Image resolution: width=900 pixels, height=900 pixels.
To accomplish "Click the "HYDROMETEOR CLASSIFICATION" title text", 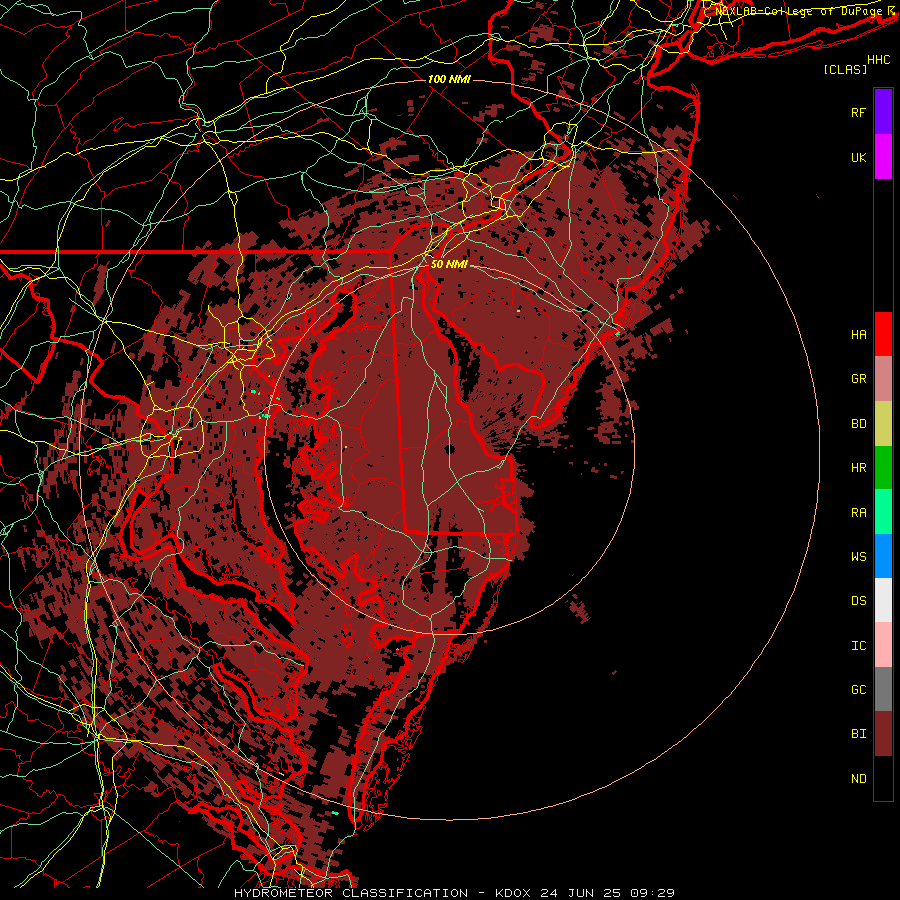I will [x=351, y=893].
